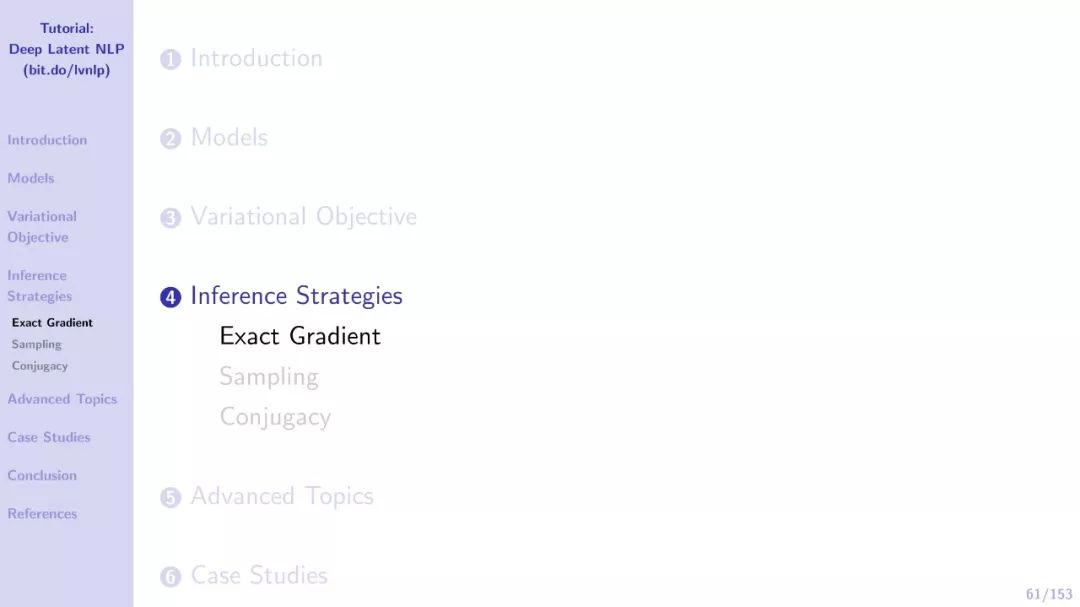Viewport: 1080px width, 607px height.
Task: Click the tutorial title bit.do/lvnlp
Action: coord(66,70)
